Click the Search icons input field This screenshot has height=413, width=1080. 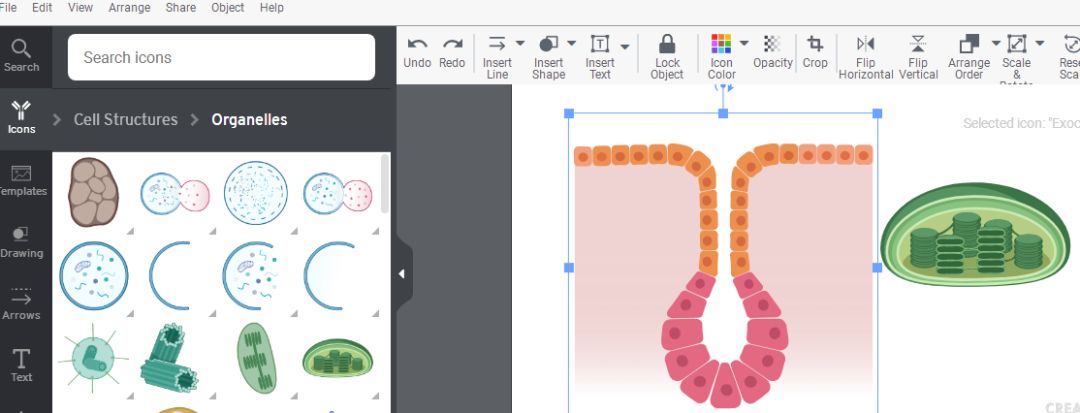pyautogui.click(x=221, y=57)
